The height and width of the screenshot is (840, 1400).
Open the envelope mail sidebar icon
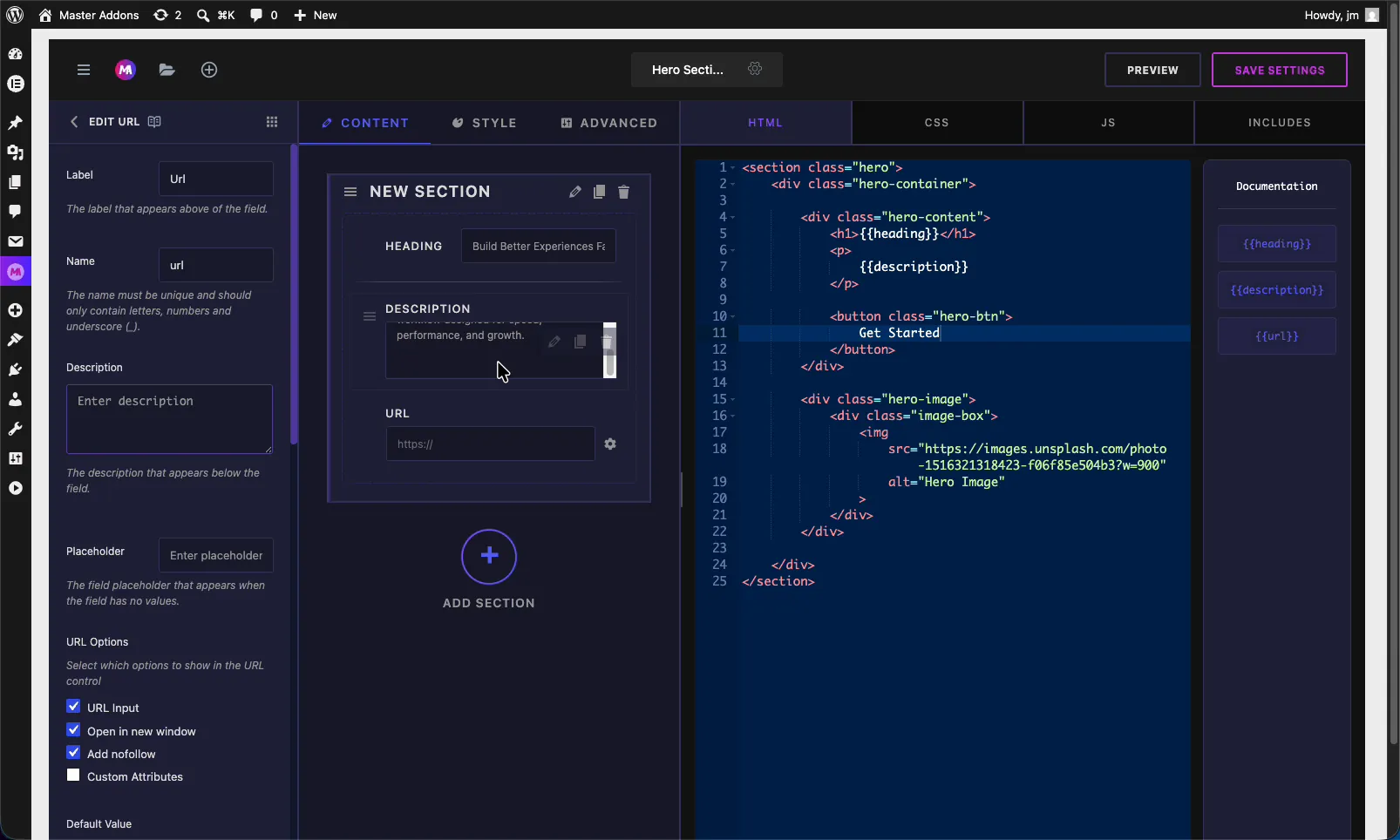[x=15, y=241]
